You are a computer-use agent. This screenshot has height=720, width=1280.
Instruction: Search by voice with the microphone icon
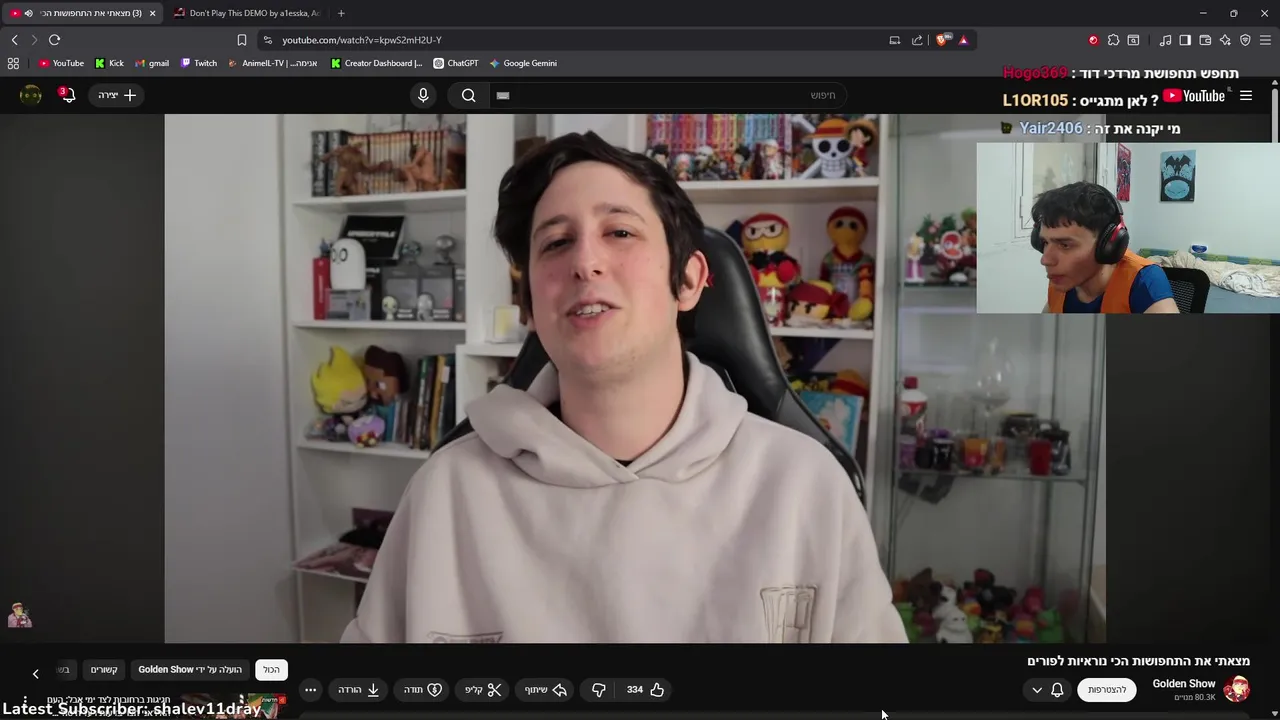coord(423,95)
